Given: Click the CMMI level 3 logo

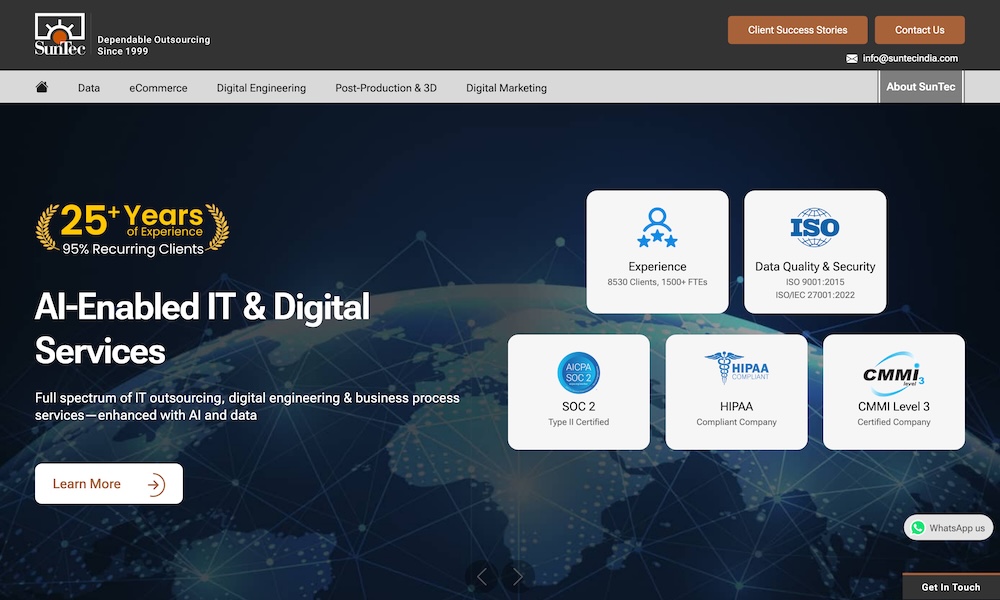Looking at the screenshot, I should [x=893, y=372].
